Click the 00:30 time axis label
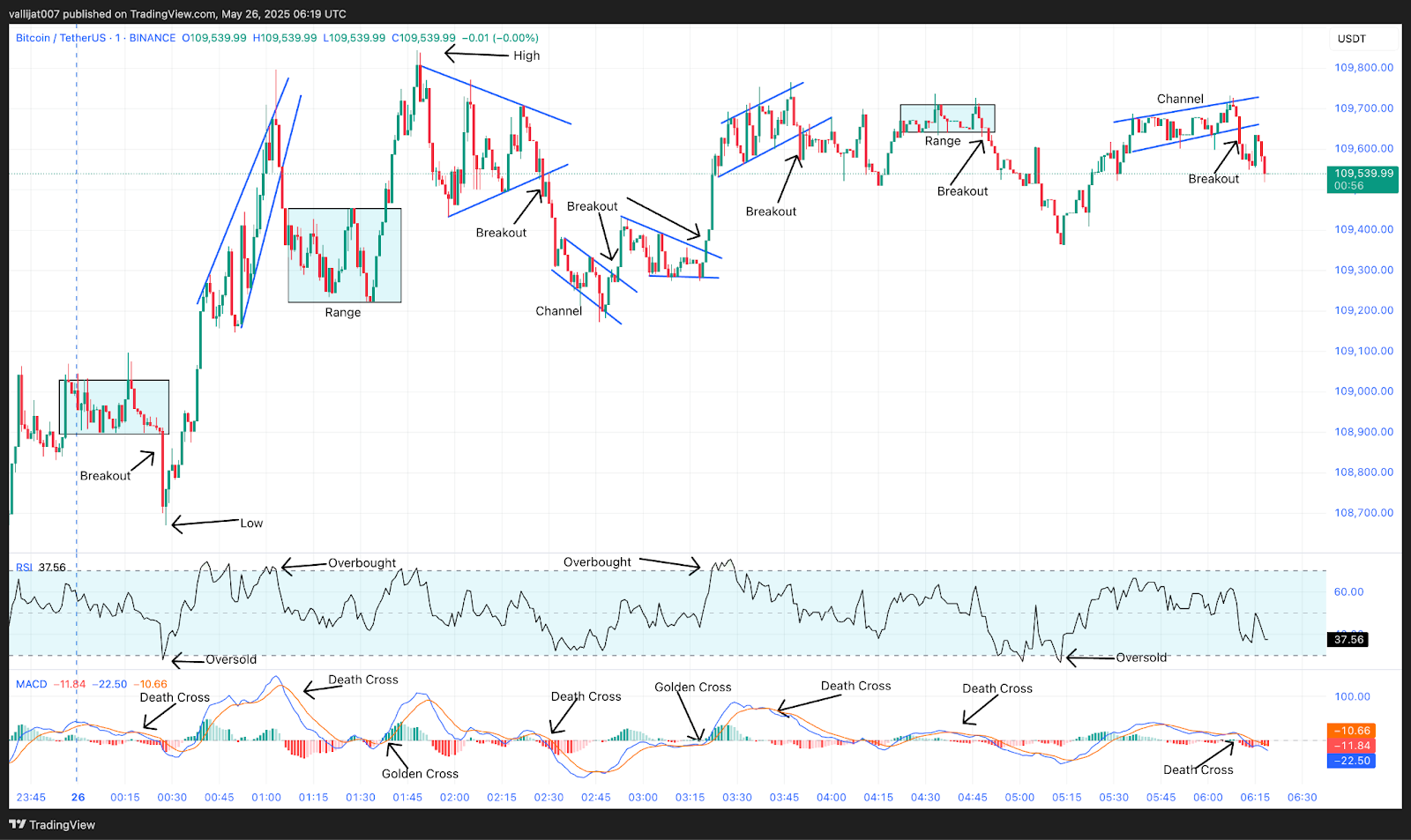1411x840 pixels. pyautogui.click(x=172, y=798)
